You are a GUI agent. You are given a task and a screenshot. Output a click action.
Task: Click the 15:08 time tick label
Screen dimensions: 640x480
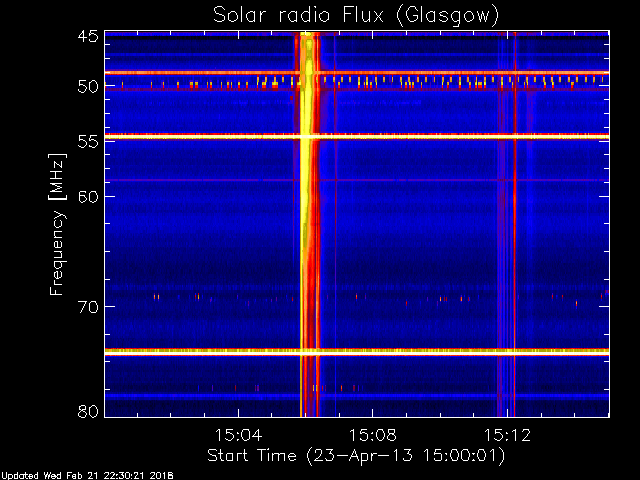372,435
